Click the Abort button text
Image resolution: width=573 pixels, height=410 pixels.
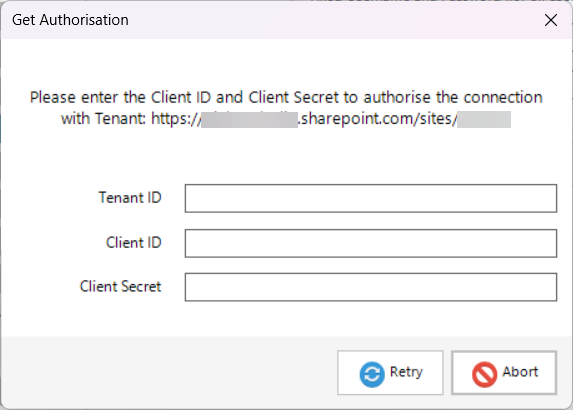pyautogui.click(x=520, y=372)
